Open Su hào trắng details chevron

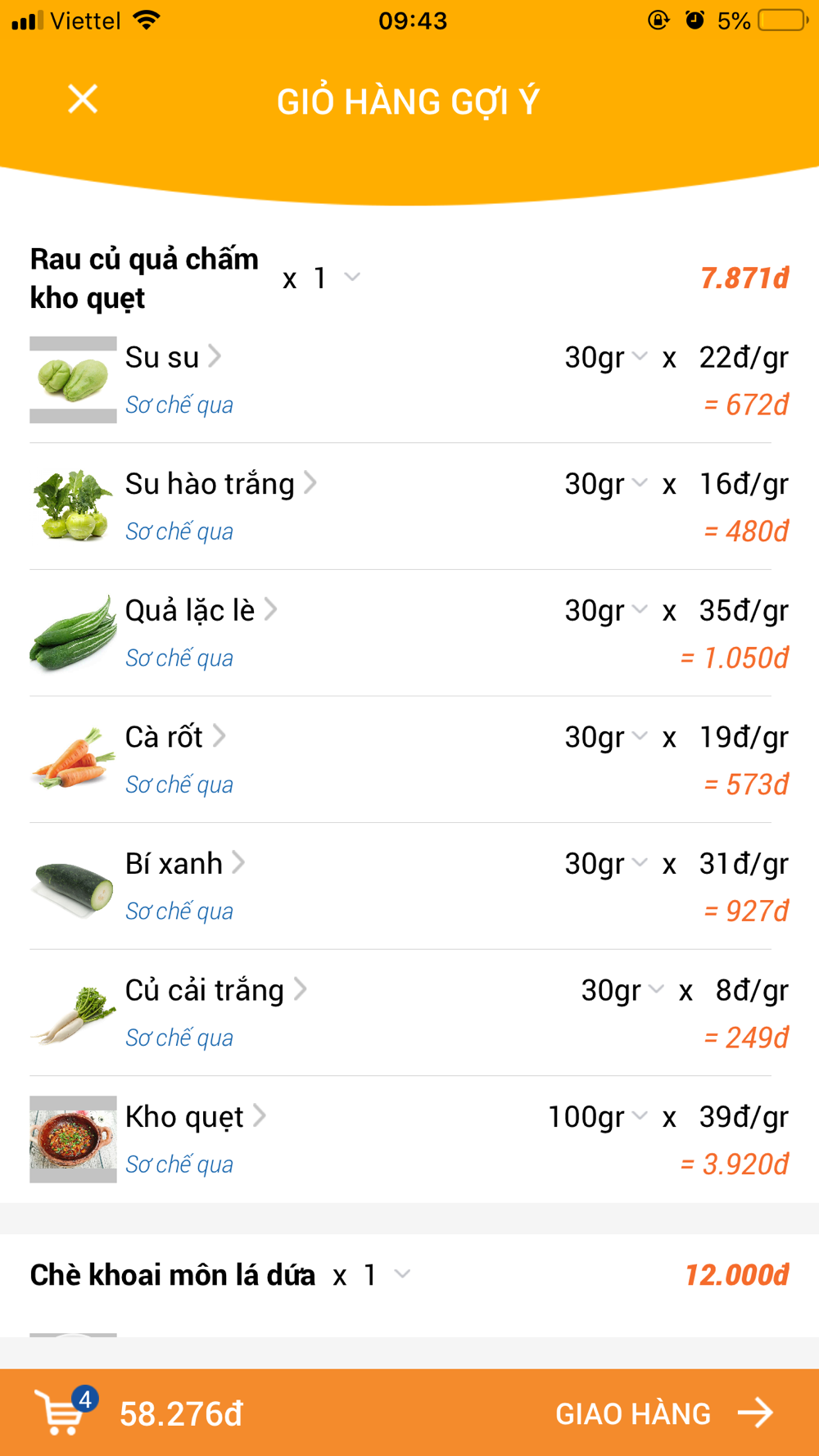(x=310, y=483)
